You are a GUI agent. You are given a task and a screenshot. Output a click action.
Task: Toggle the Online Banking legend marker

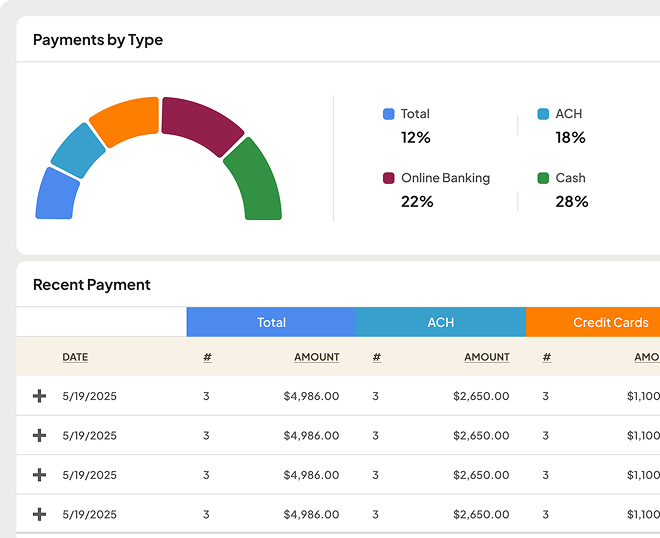pyautogui.click(x=389, y=178)
